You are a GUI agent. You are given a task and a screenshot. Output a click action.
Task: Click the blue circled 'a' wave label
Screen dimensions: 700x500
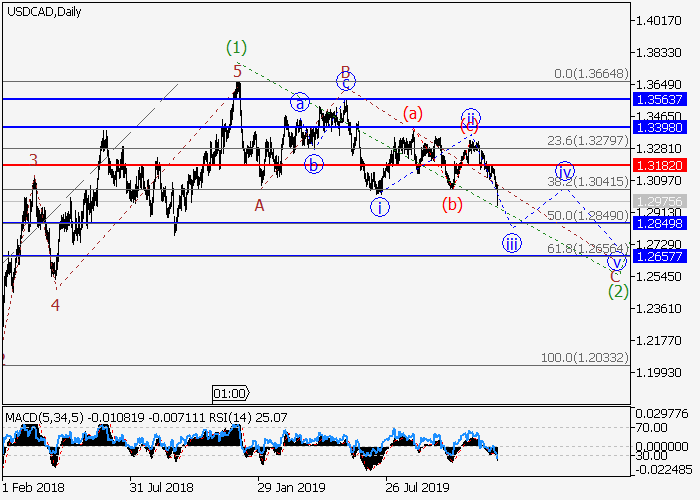[300, 102]
